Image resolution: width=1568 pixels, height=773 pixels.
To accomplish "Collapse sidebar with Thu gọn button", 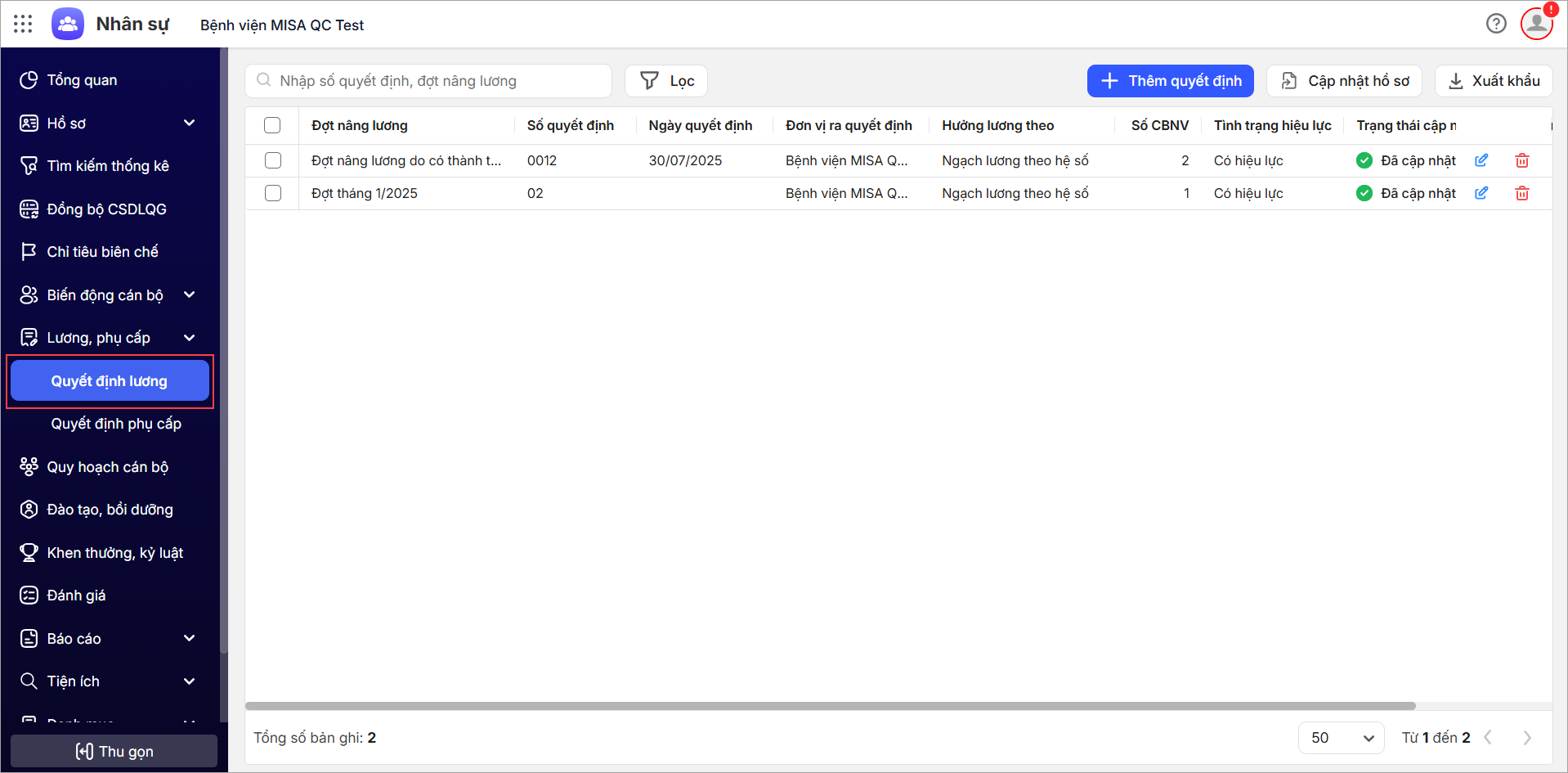I will coord(114,751).
